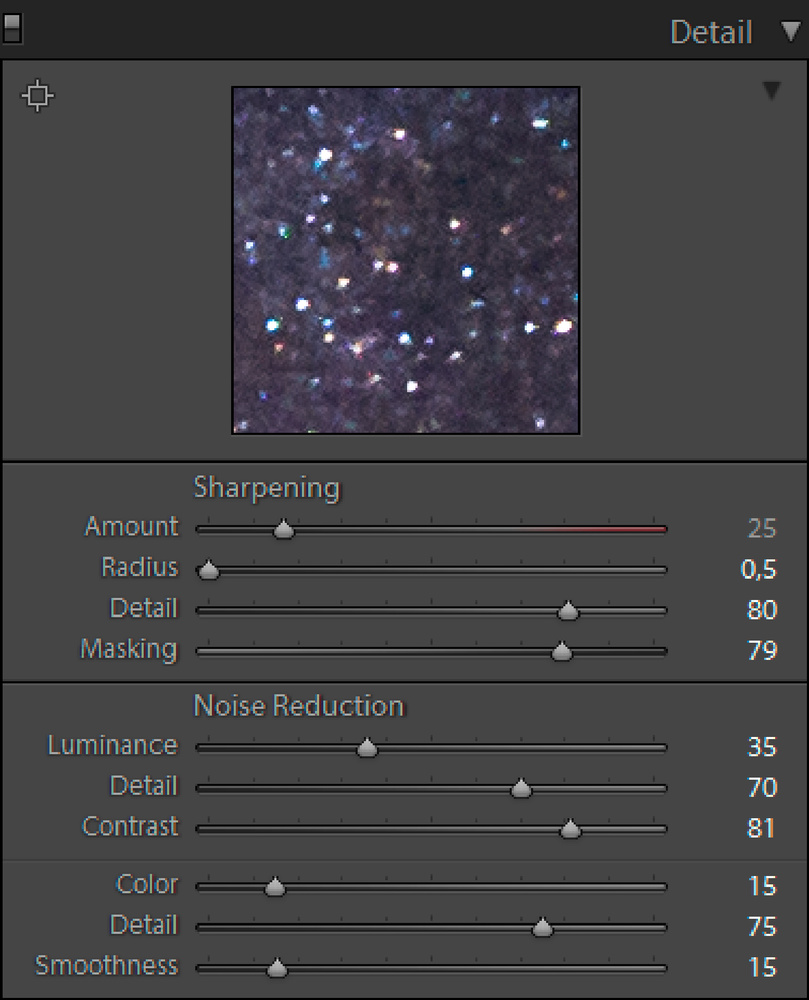Click the Sharpening section label
The width and height of the screenshot is (809, 1000).
pyautogui.click(x=266, y=488)
